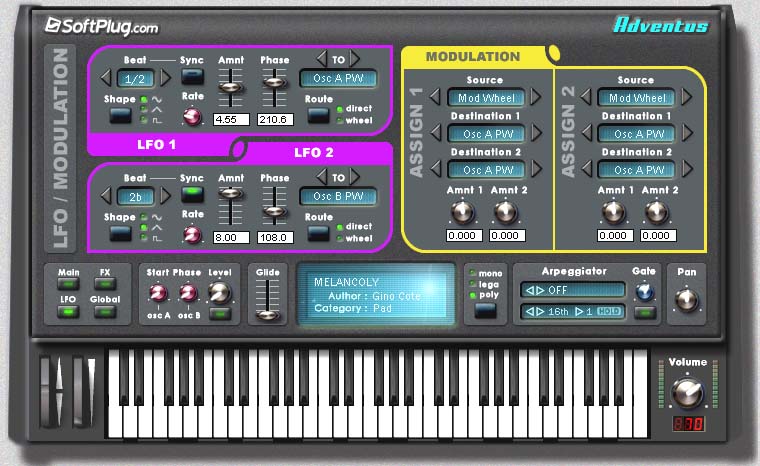Switch to Global page button
The image size is (760, 466).
(x=105, y=312)
